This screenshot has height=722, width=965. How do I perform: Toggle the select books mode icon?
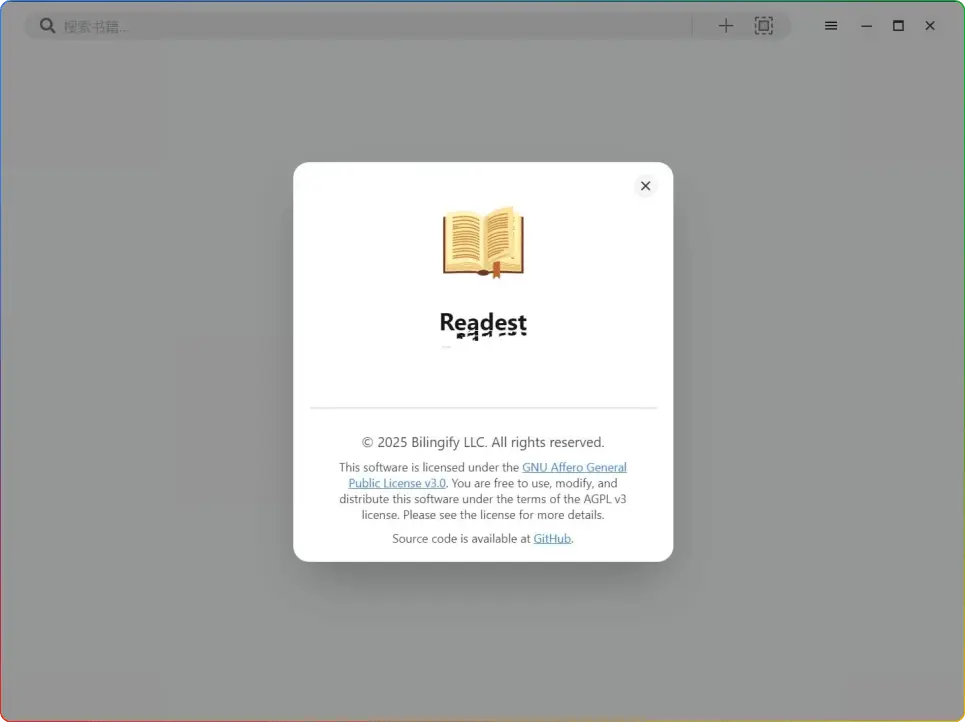coord(763,26)
